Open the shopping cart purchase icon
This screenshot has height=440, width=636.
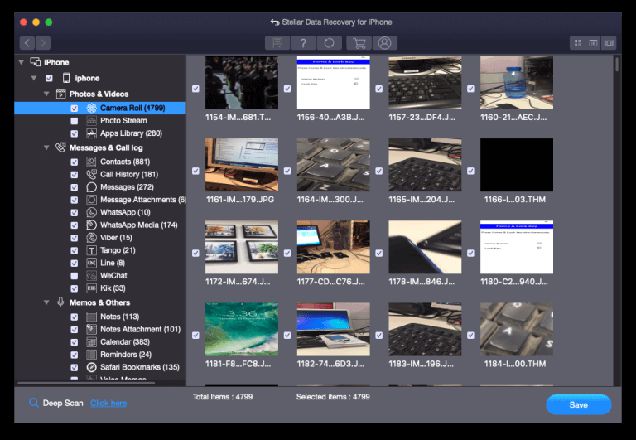tap(357, 43)
